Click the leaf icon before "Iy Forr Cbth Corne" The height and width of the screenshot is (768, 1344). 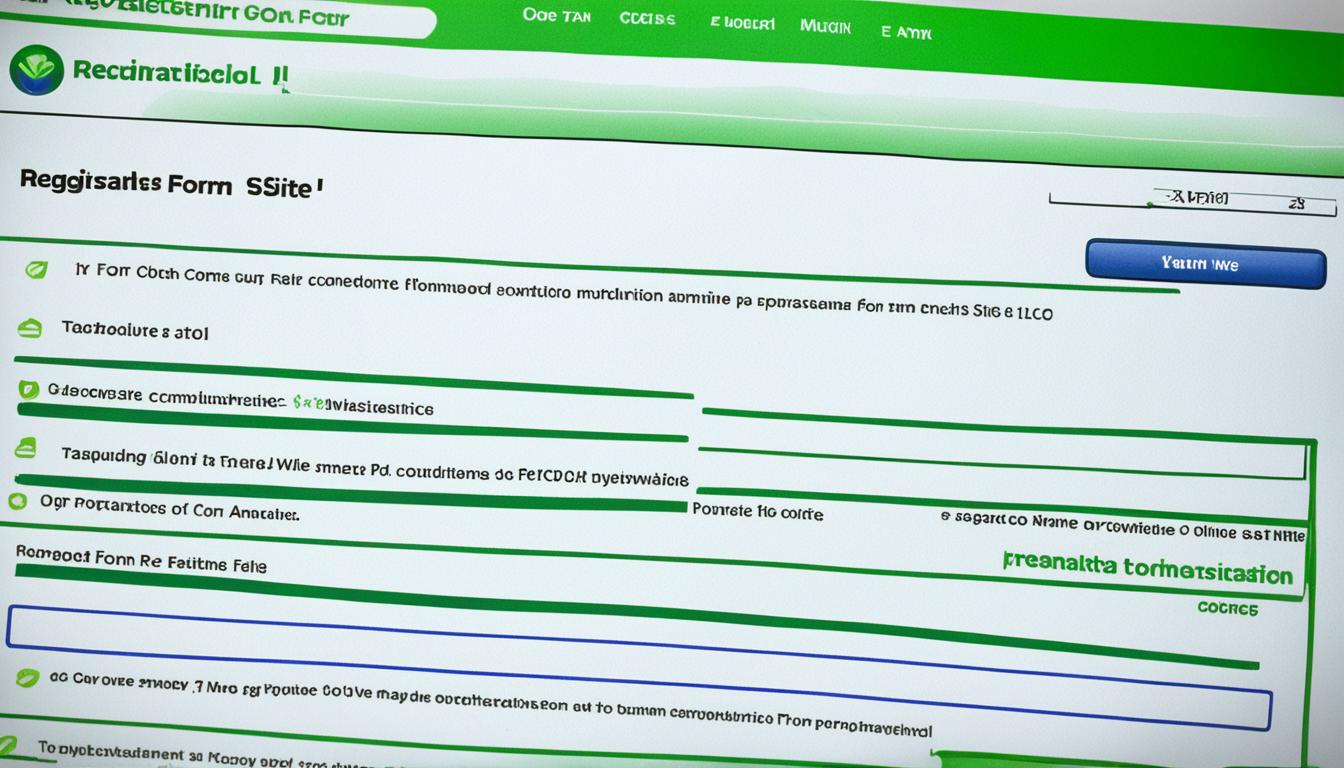[x=36, y=270]
